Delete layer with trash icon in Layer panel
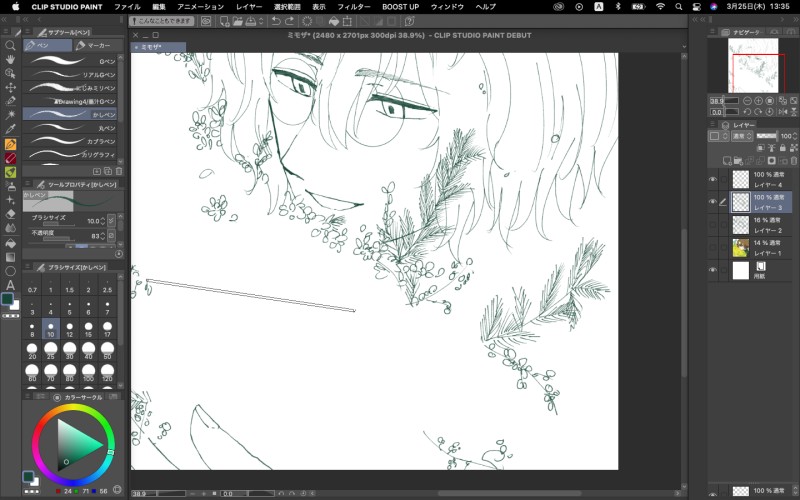800x500 pixels. click(x=793, y=161)
